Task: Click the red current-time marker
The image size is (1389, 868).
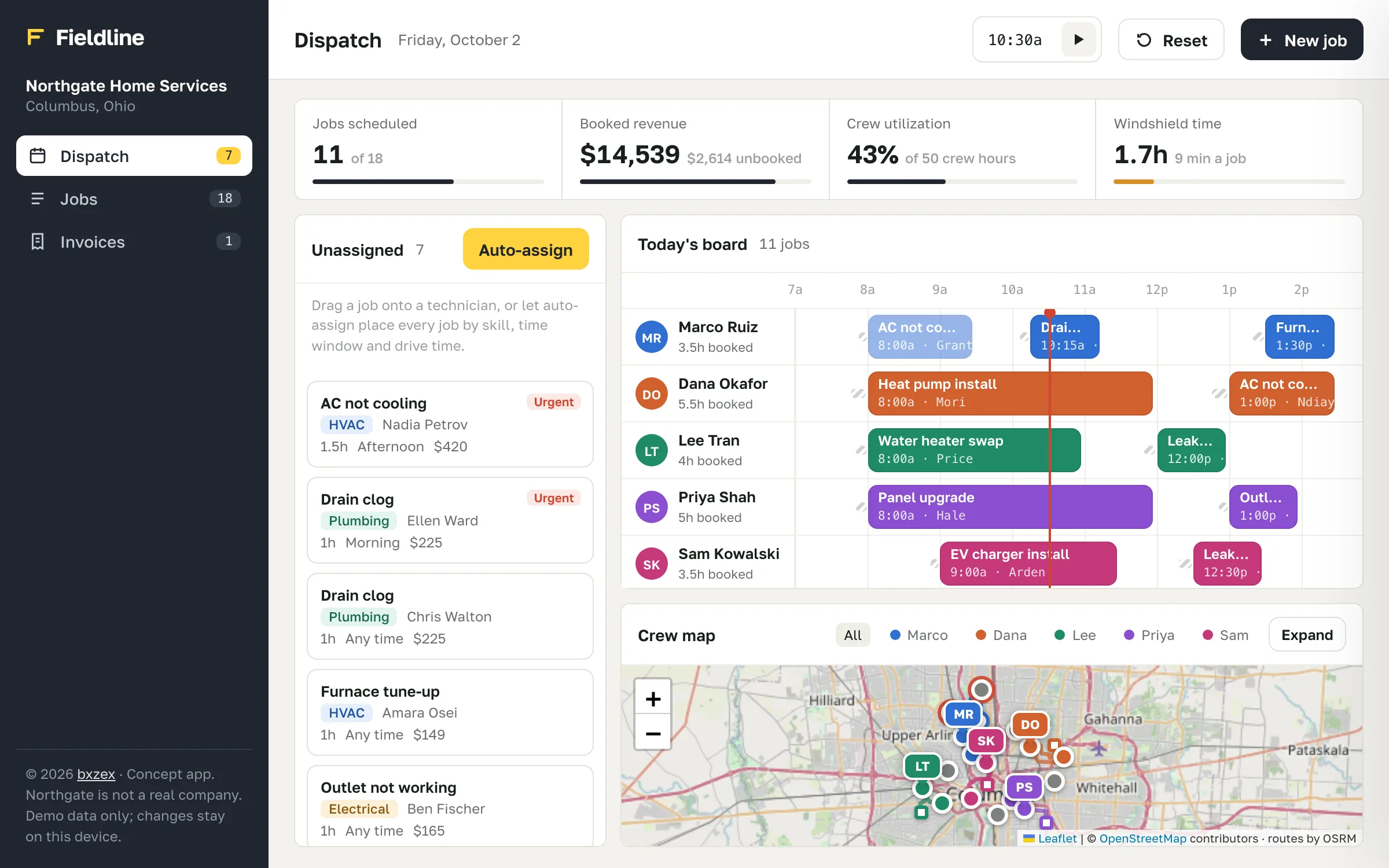Action: coord(1049,312)
